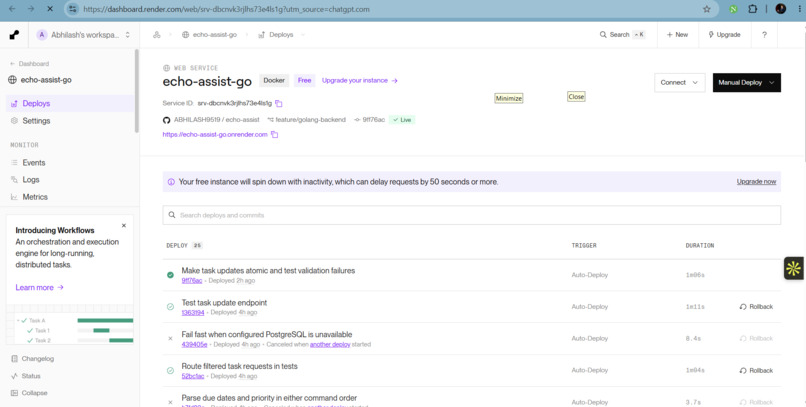Open commit link 1363194
This screenshot has height=407, width=806.
point(193,312)
